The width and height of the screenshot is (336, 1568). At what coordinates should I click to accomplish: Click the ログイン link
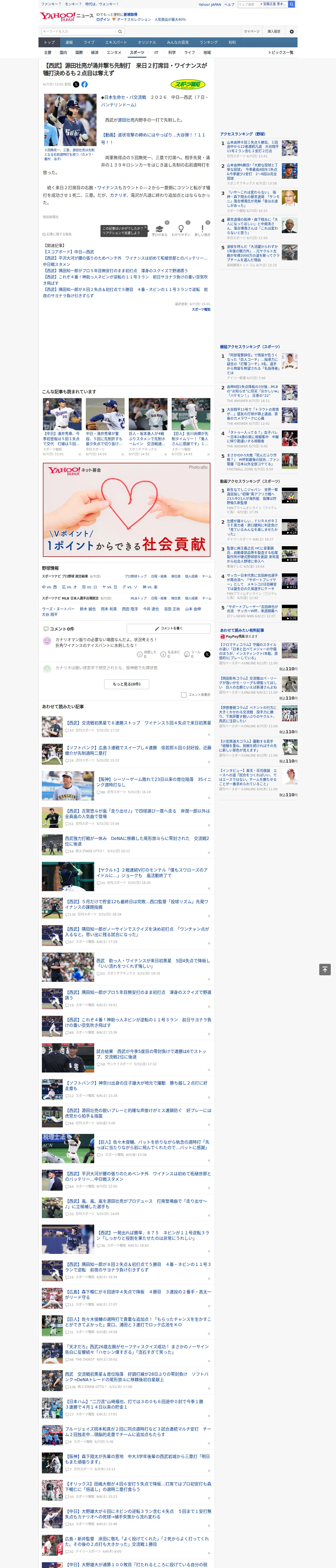pos(103,20)
